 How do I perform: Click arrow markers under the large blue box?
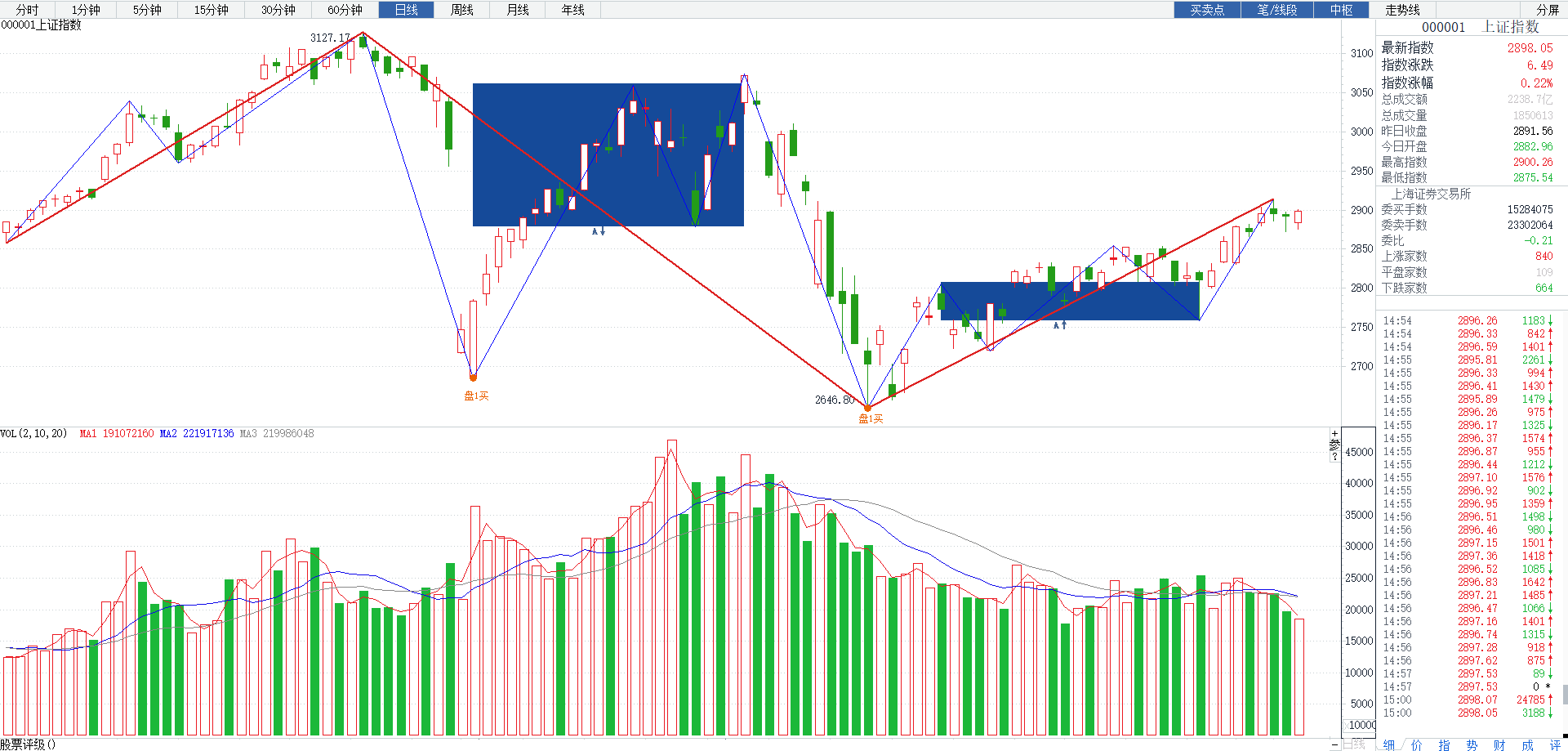pyautogui.click(x=599, y=231)
